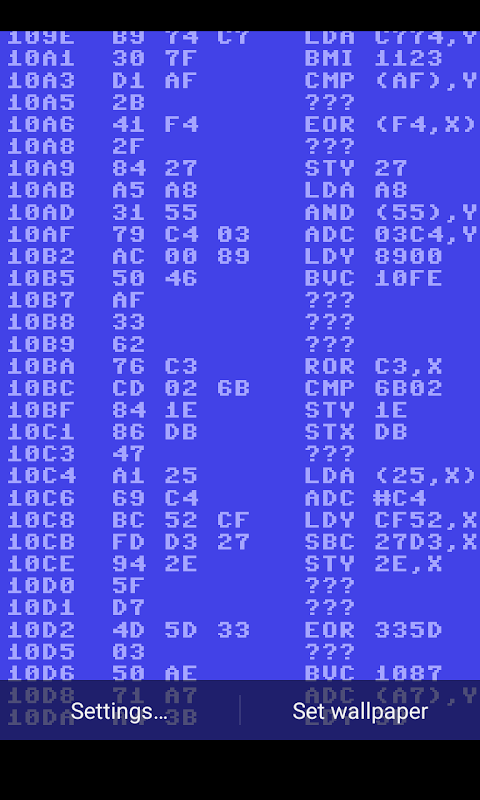Select the LDY CF52,X instruction
The height and width of the screenshot is (800, 480).
[391, 520]
